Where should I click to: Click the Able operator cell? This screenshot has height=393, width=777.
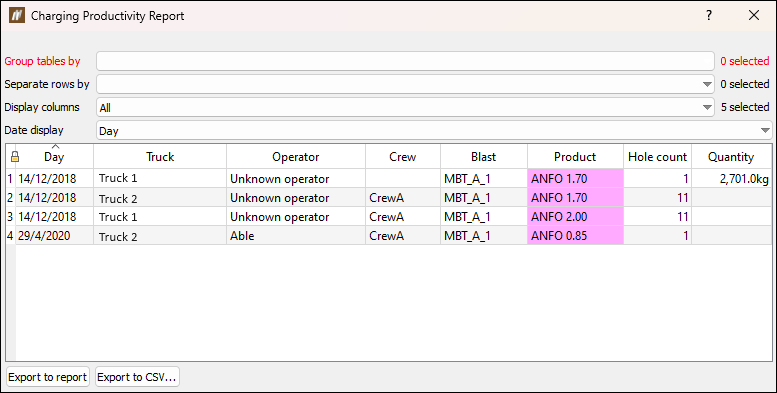pyautogui.click(x=296, y=235)
